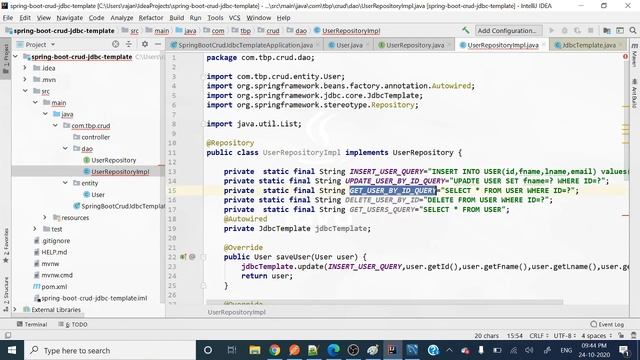Click the line:column 15:54 indicator
Image resolution: width=640 pixels, height=360 pixels.
pos(515,336)
